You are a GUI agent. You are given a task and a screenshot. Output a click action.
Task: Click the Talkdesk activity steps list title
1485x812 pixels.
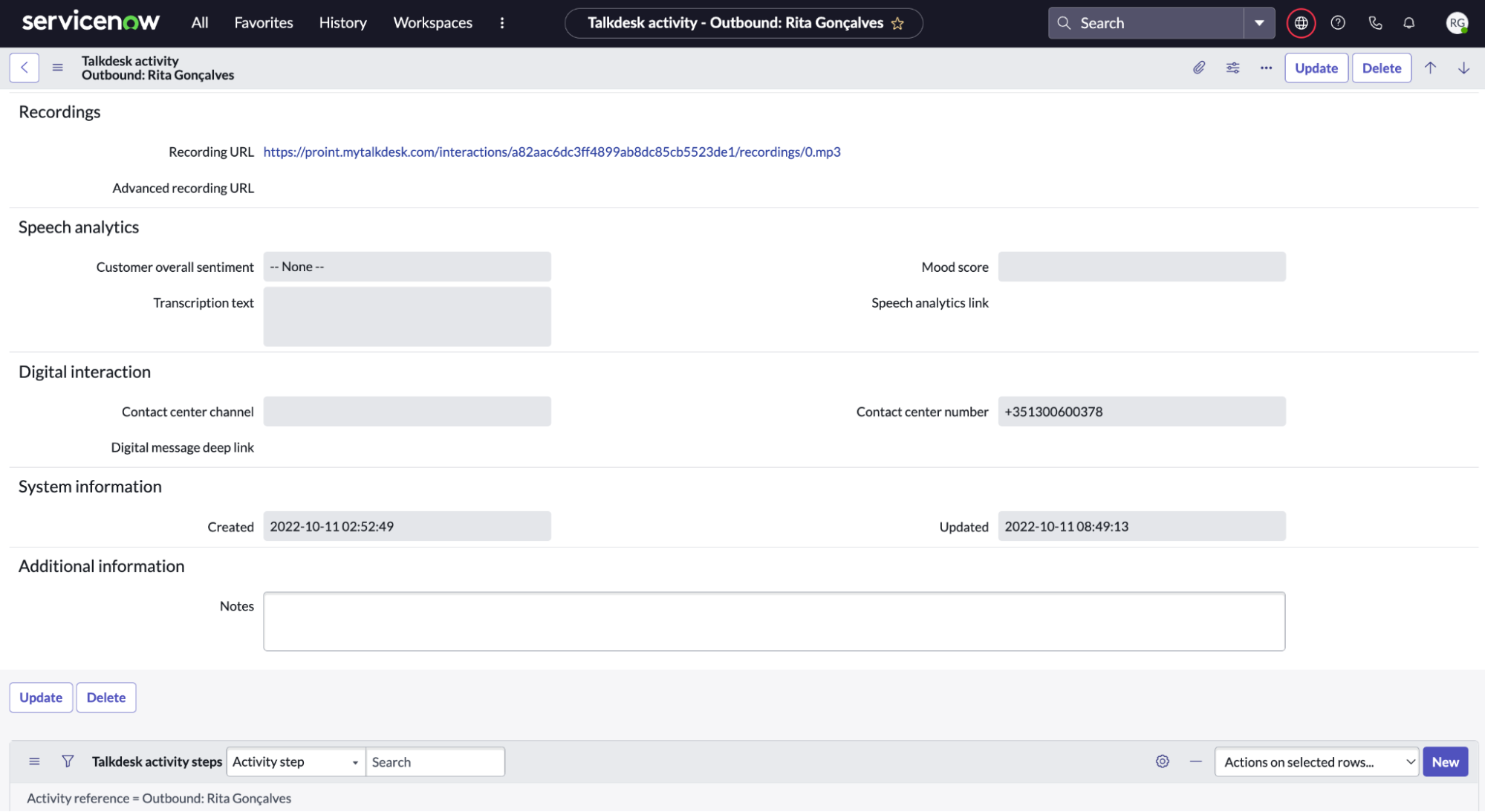(157, 761)
